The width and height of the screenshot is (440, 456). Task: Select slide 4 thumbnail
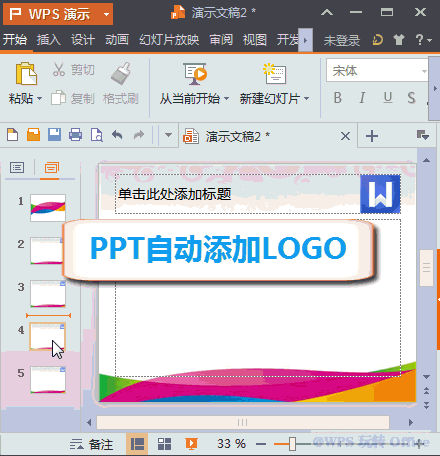pos(47,336)
